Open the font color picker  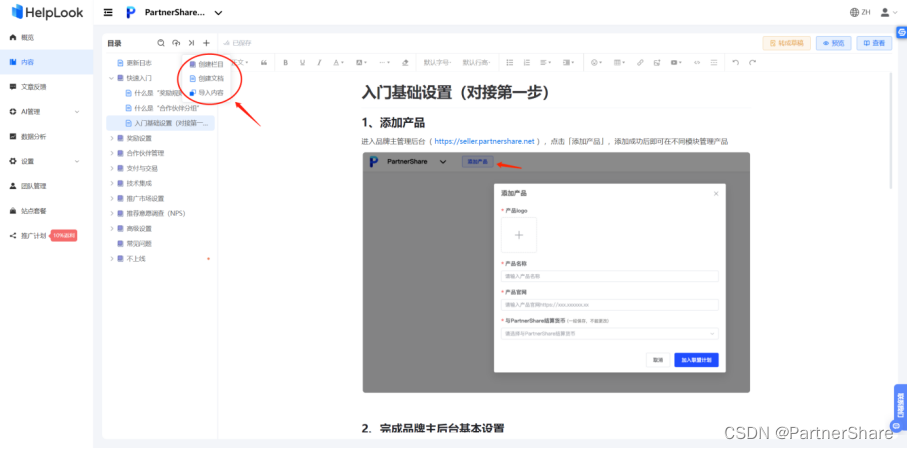(338, 63)
